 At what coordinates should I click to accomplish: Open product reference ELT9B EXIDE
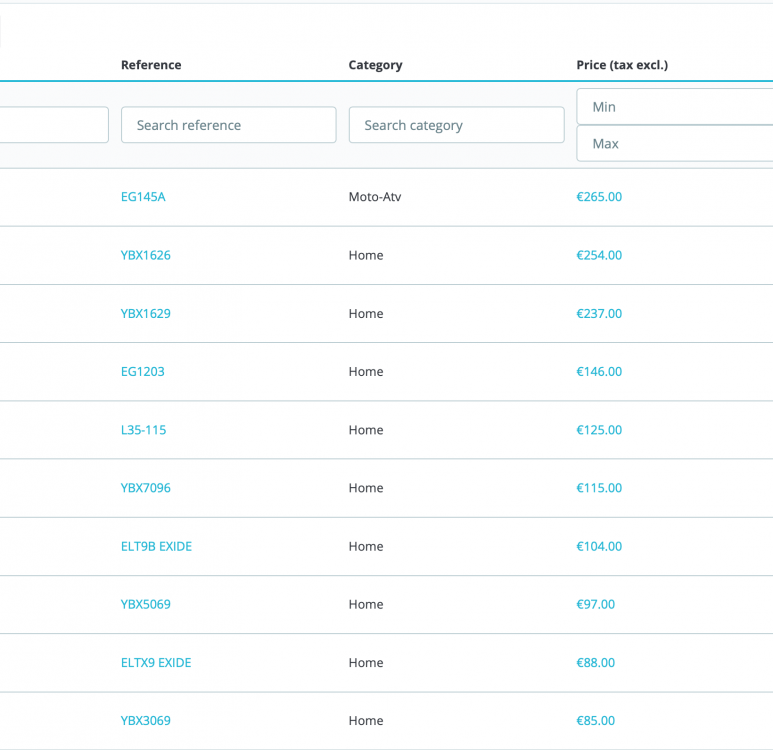[x=156, y=546]
